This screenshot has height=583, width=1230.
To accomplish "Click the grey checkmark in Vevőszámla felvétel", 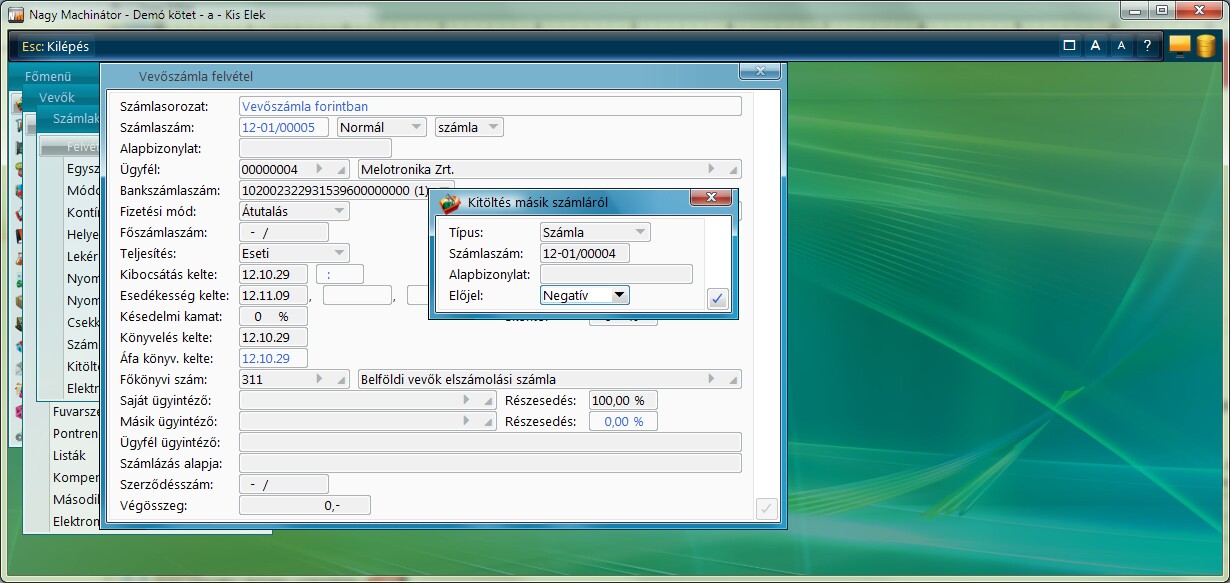I will coord(767,508).
